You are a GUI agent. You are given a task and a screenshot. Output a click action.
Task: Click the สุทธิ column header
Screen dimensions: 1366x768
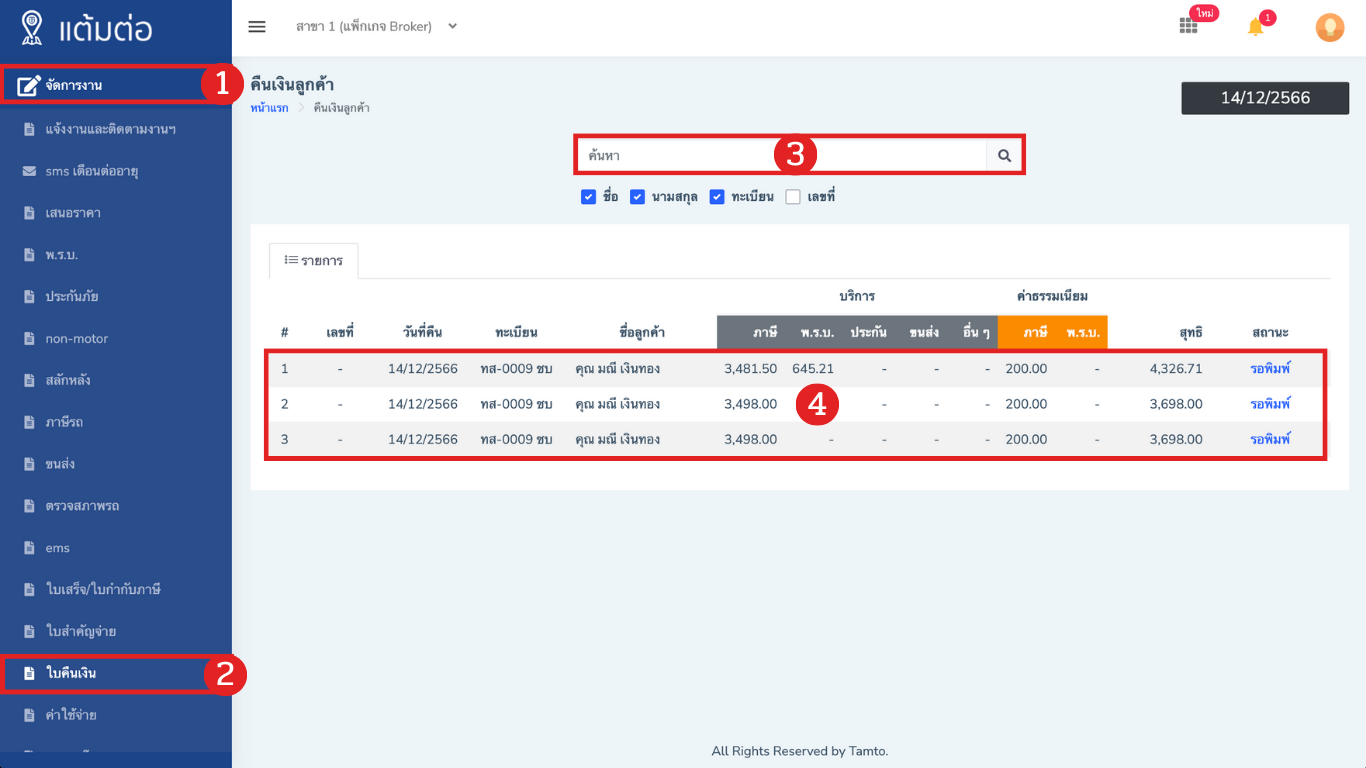1190,332
